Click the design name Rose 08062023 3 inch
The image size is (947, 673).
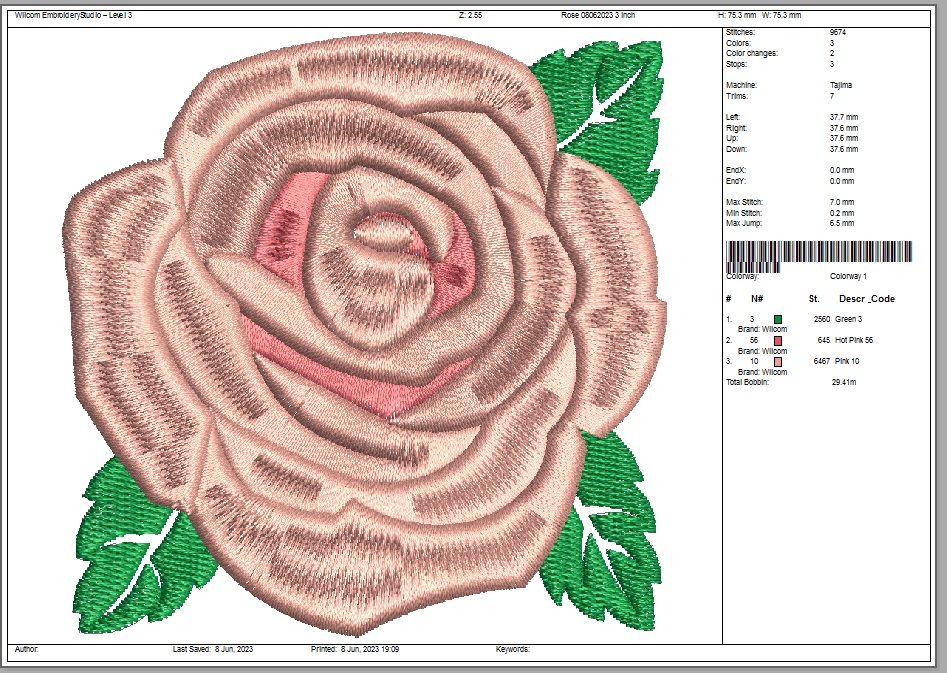point(598,16)
